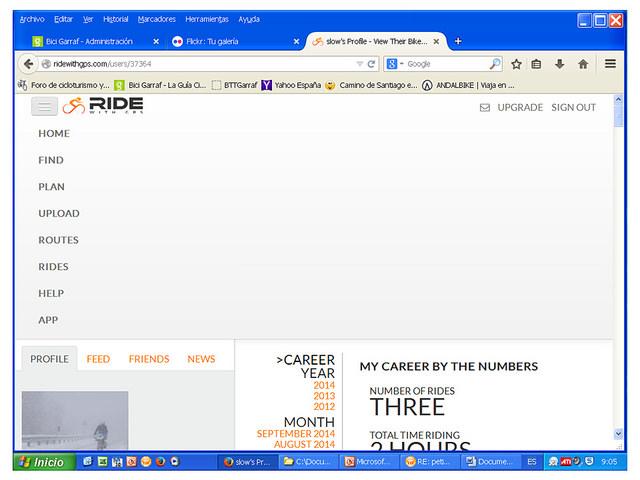640x480 pixels.
Task: Switch to the NEWS tab
Action: point(201,359)
